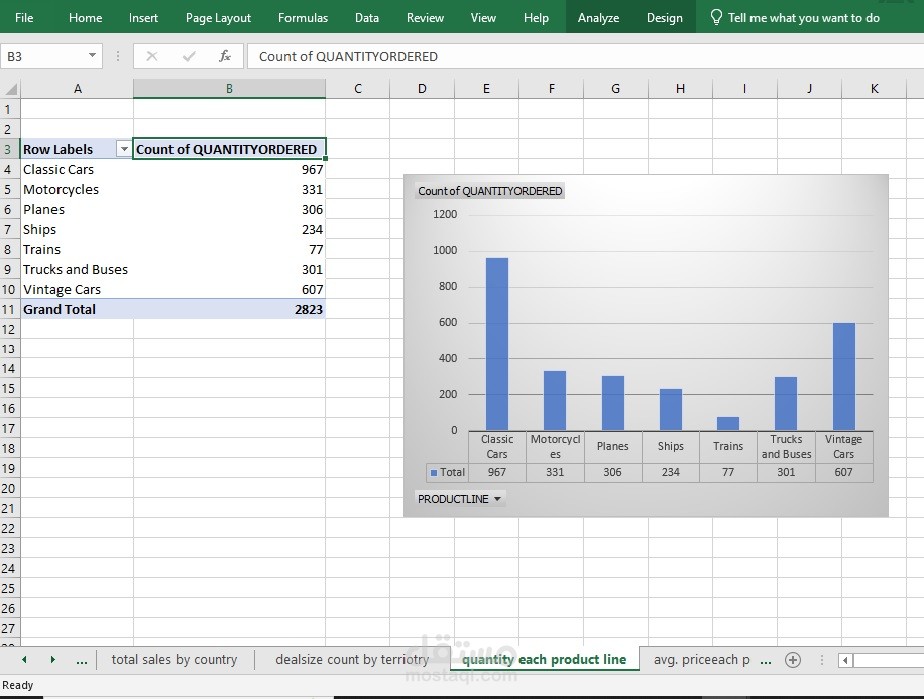
Task: Click the Tell me lightbulb icon
Action: [715, 18]
